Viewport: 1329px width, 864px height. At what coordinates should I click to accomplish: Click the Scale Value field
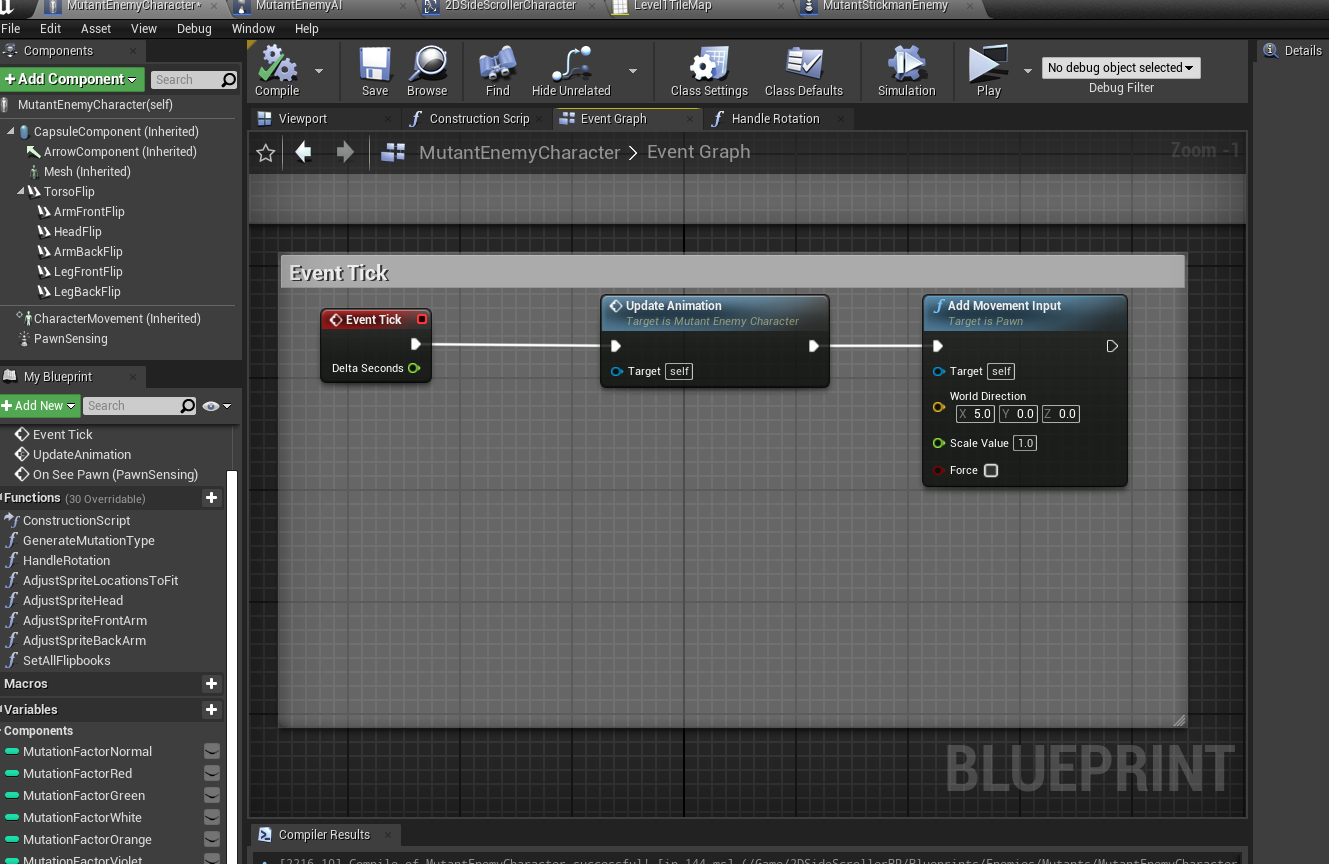click(1025, 443)
